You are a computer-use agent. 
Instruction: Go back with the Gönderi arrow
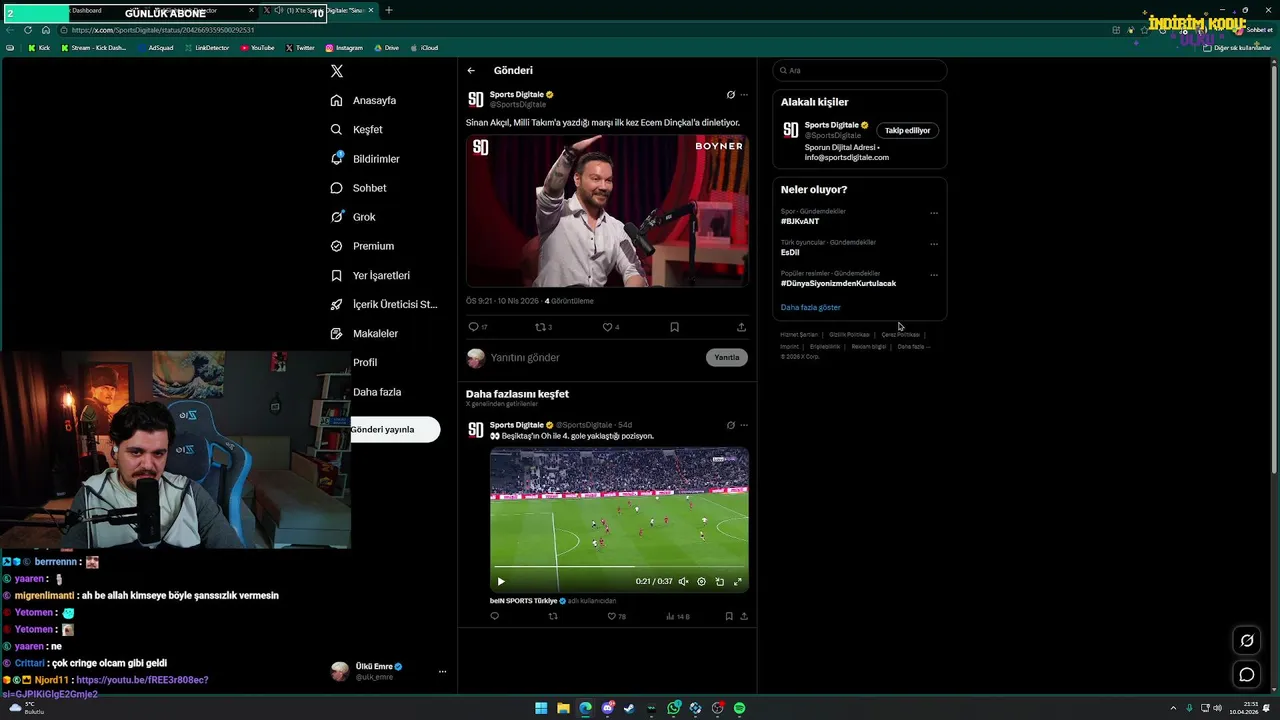pos(471,71)
